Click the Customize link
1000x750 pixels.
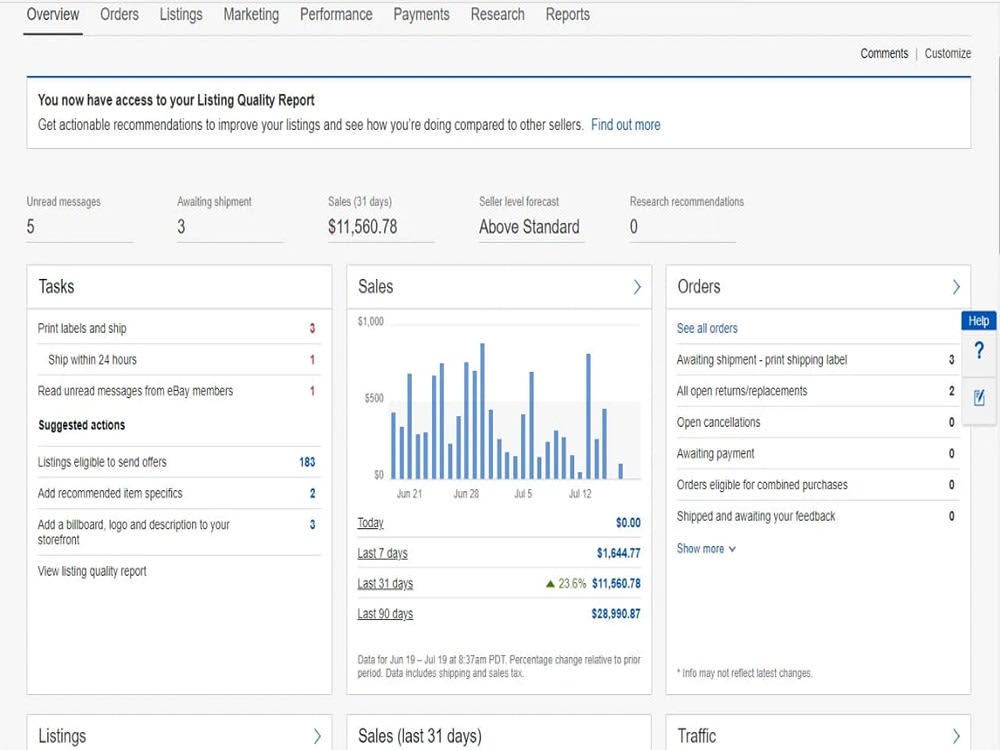coord(948,54)
